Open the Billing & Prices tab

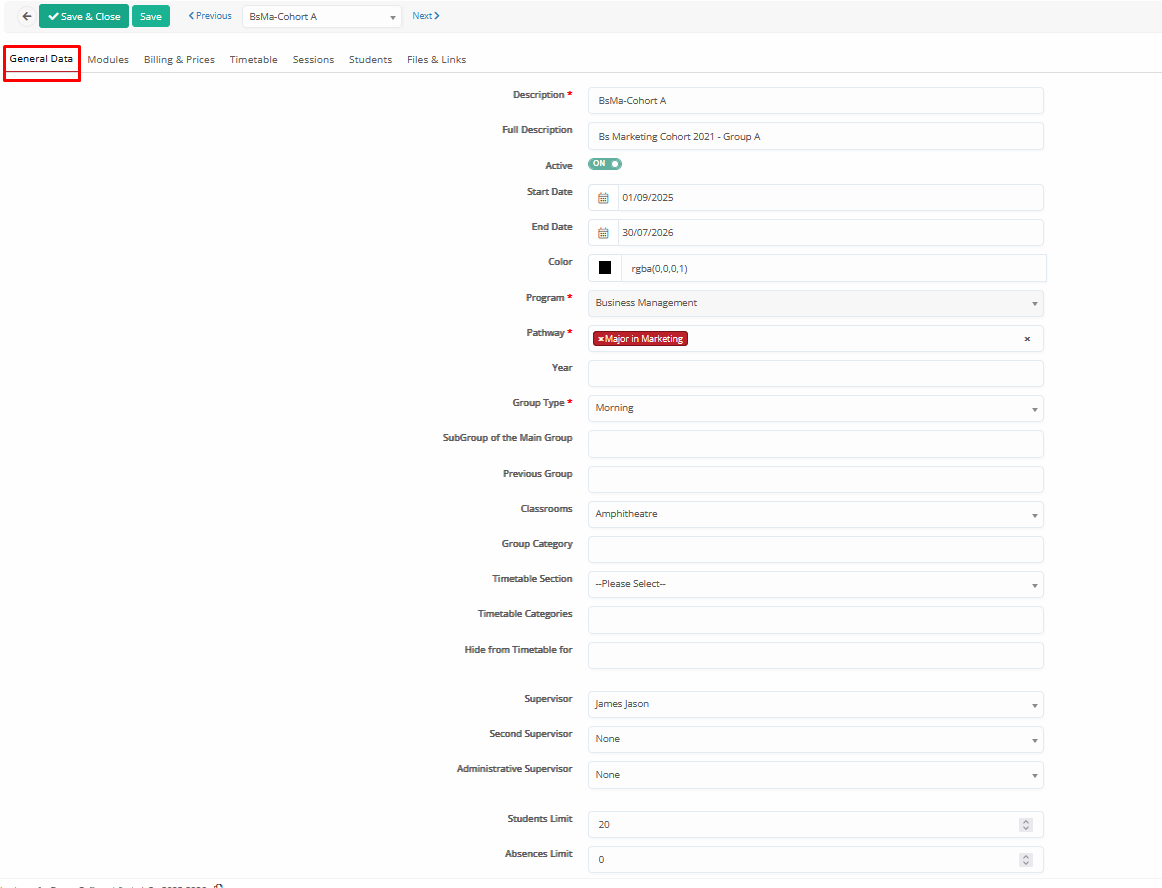[x=179, y=60]
